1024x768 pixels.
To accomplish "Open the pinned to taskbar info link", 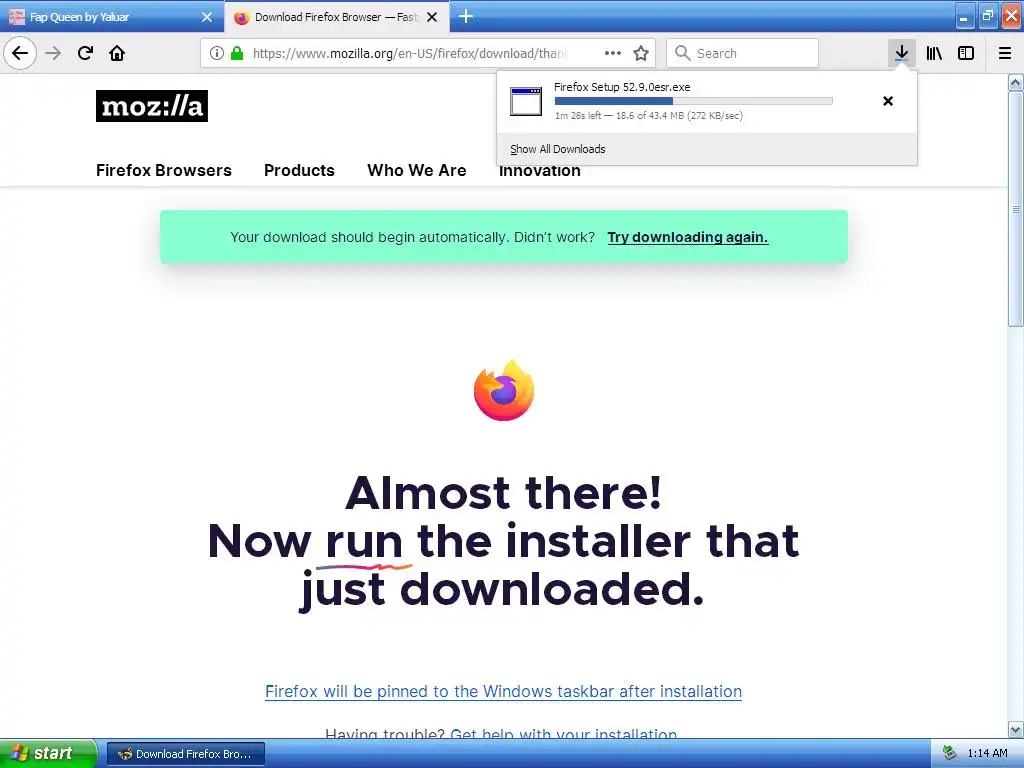I will [x=504, y=691].
